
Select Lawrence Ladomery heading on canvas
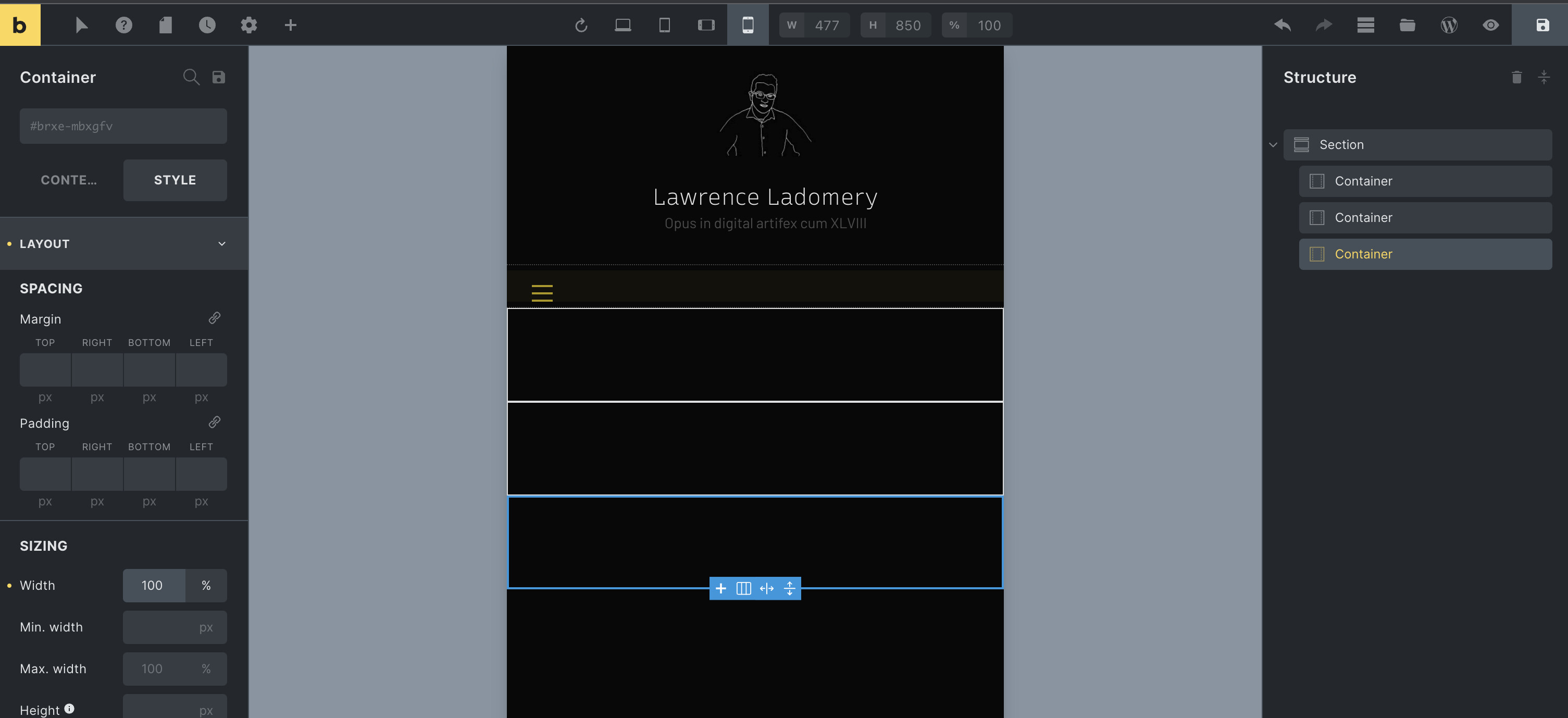765,197
